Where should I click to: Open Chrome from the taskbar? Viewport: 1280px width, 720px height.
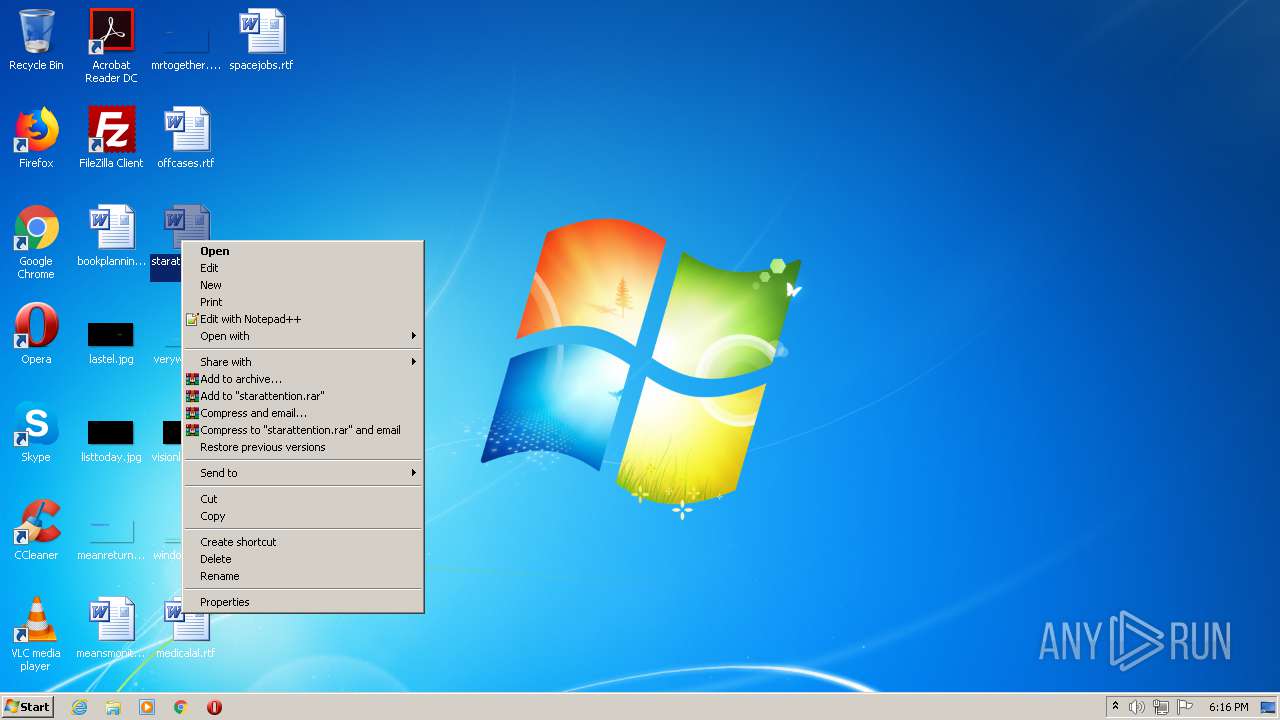(181, 707)
